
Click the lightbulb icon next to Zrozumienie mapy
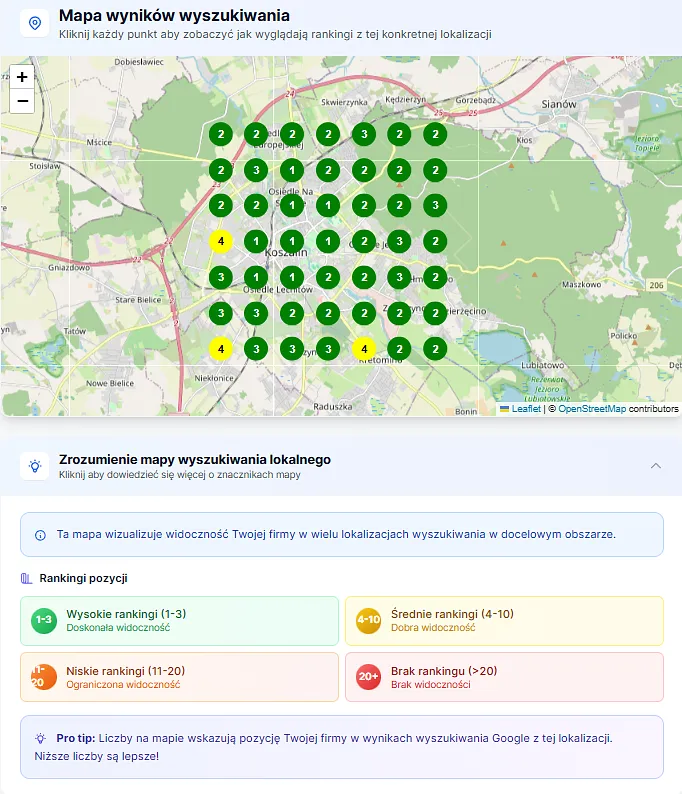coord(34,466)
